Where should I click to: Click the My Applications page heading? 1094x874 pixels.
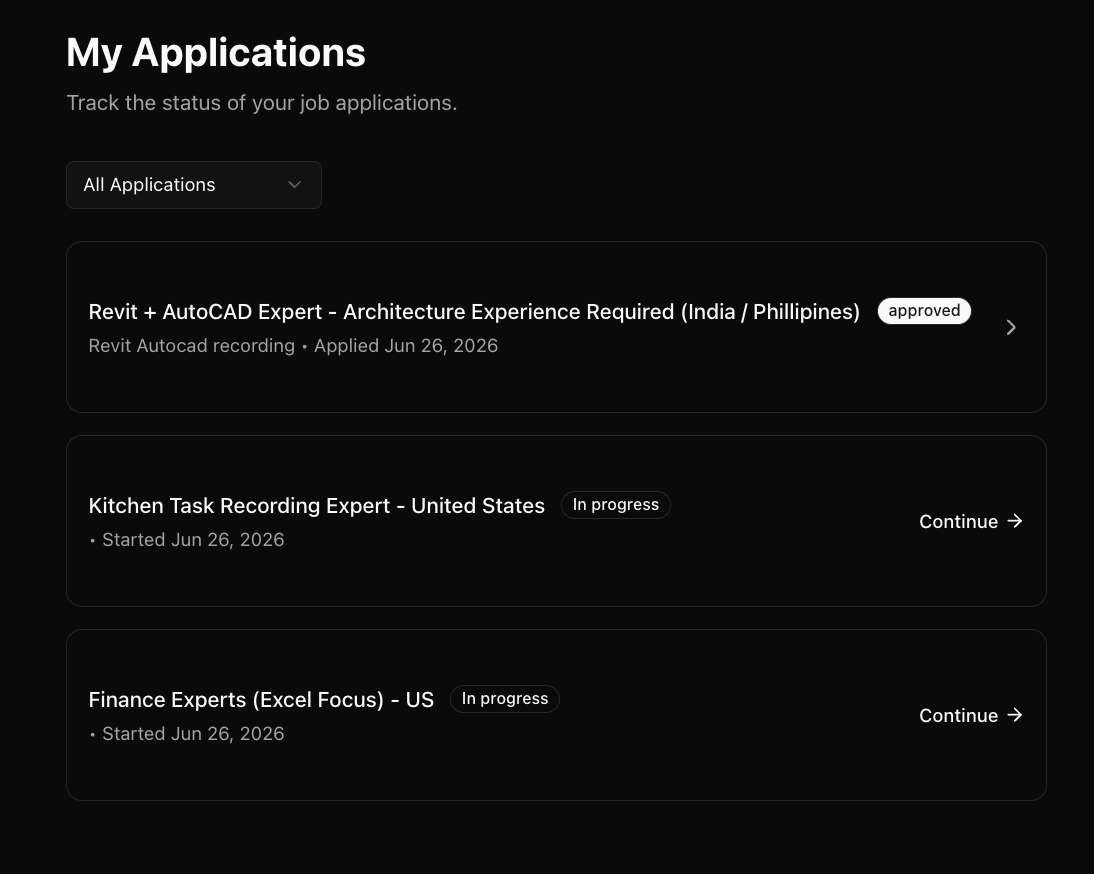click(x=216, y=53)
